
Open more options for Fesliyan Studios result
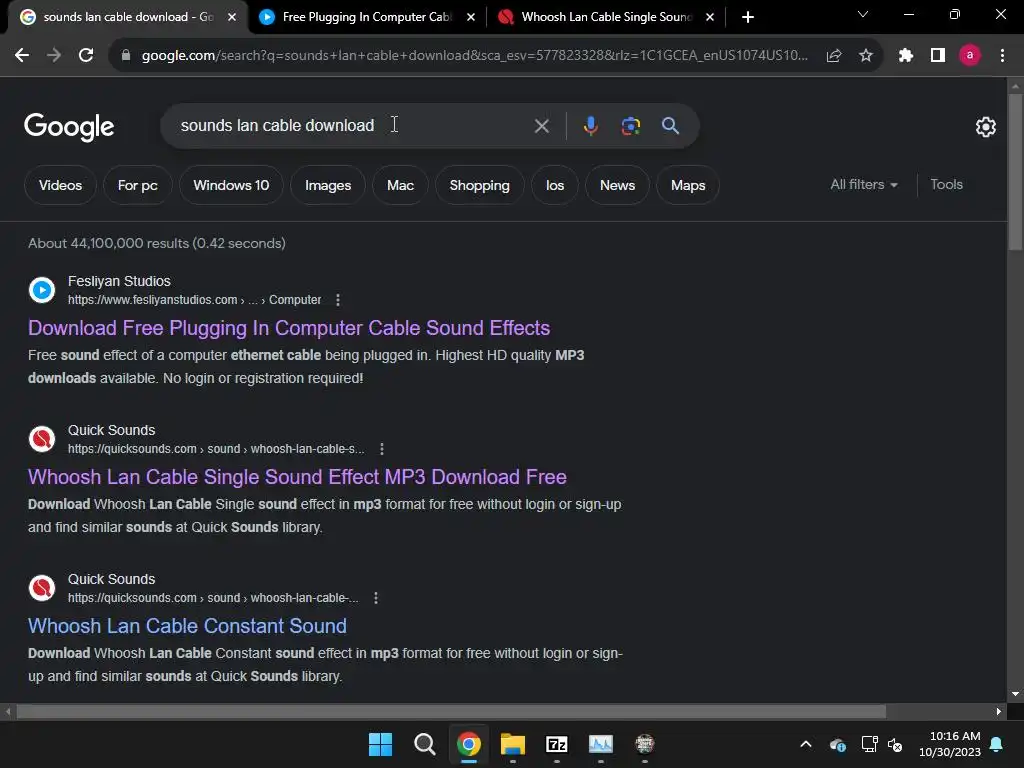click(x=338, y=300)
